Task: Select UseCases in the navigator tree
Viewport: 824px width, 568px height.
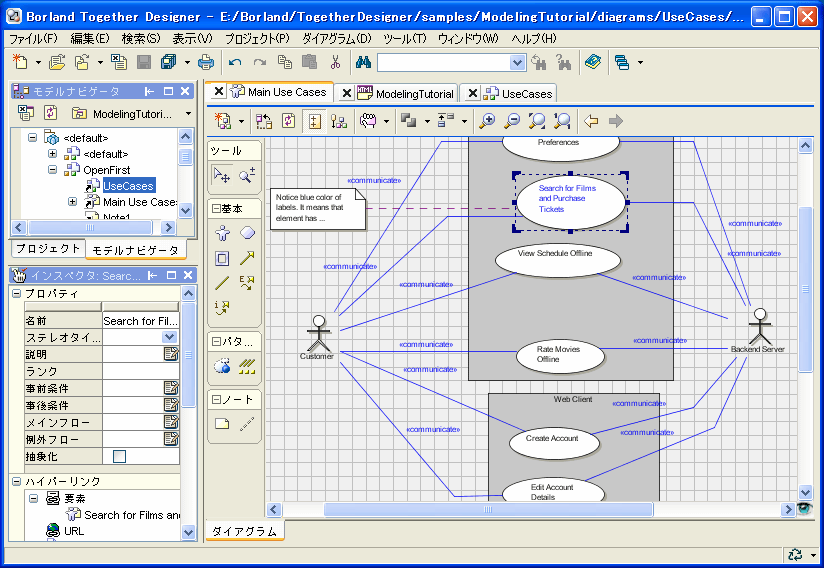Action: tap(128, 185)
